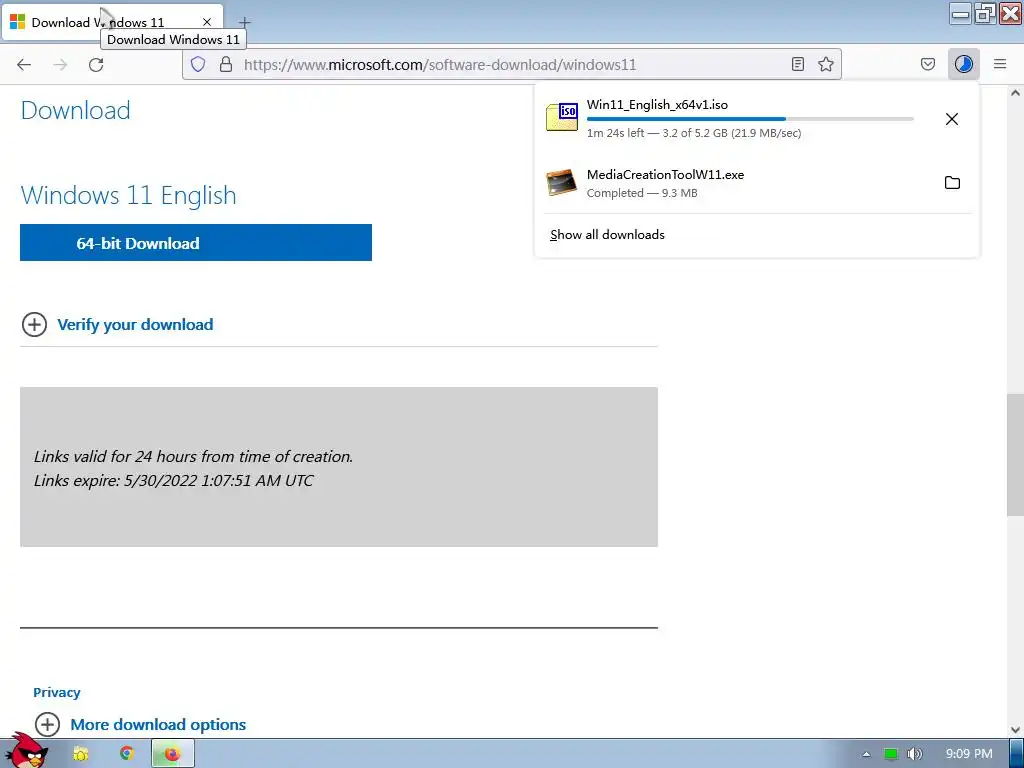Click the MediaCreationToolW11.exe file icon
Image resolution: width=1024 pixels, height=768 pixels.
(x=562, y=182)
